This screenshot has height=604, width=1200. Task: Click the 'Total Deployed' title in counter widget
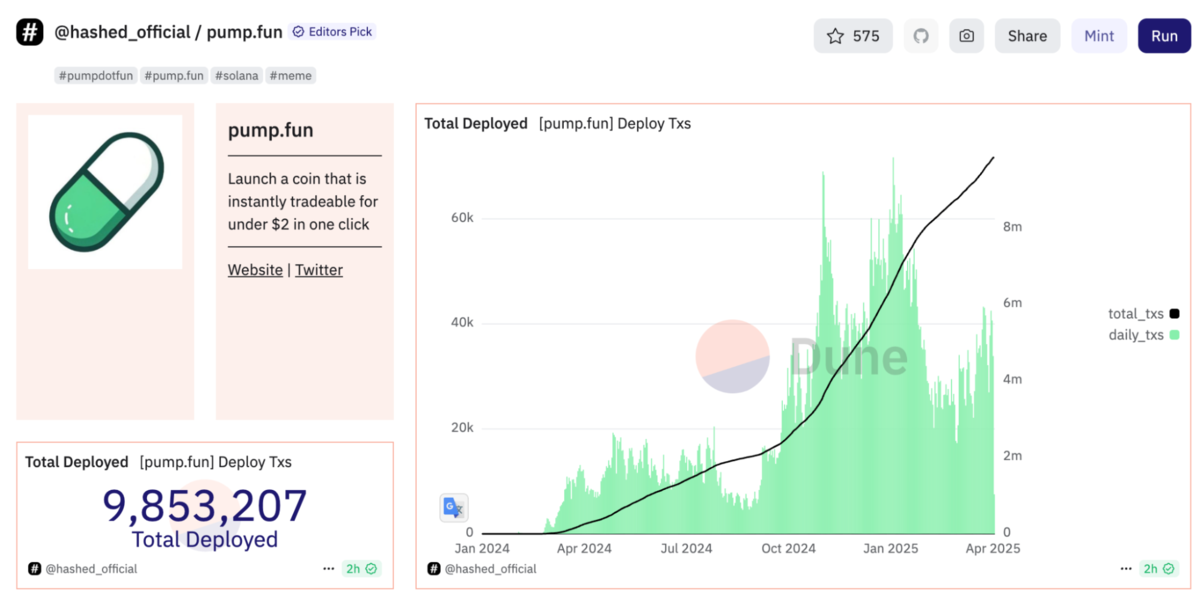77,462
